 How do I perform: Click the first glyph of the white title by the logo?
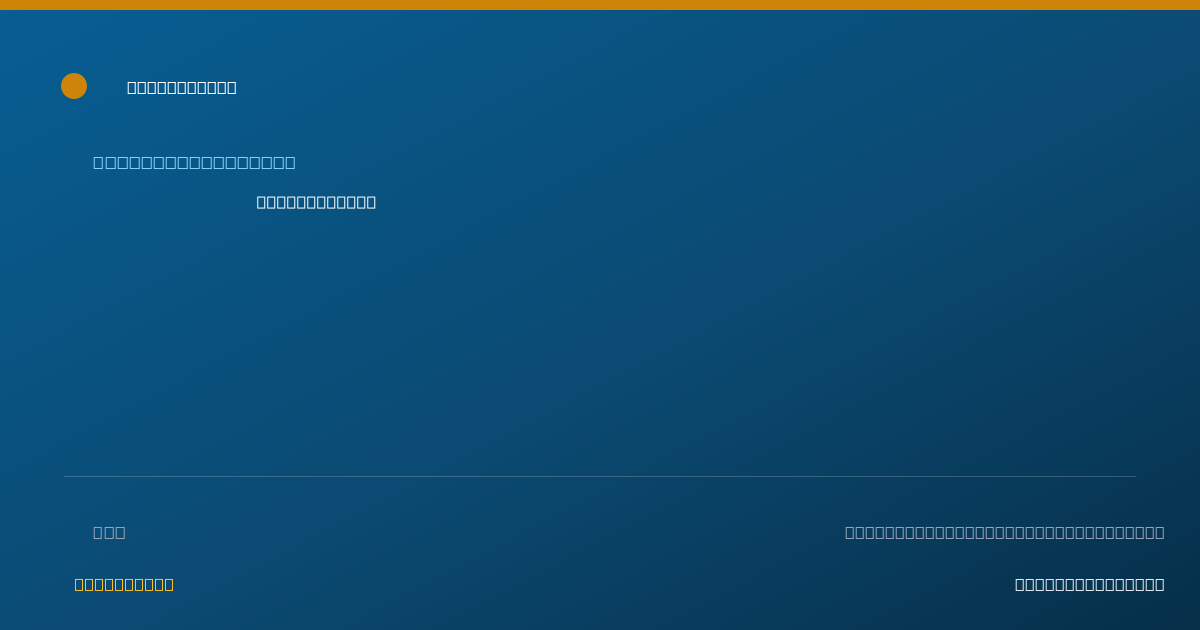coord(132,88)
